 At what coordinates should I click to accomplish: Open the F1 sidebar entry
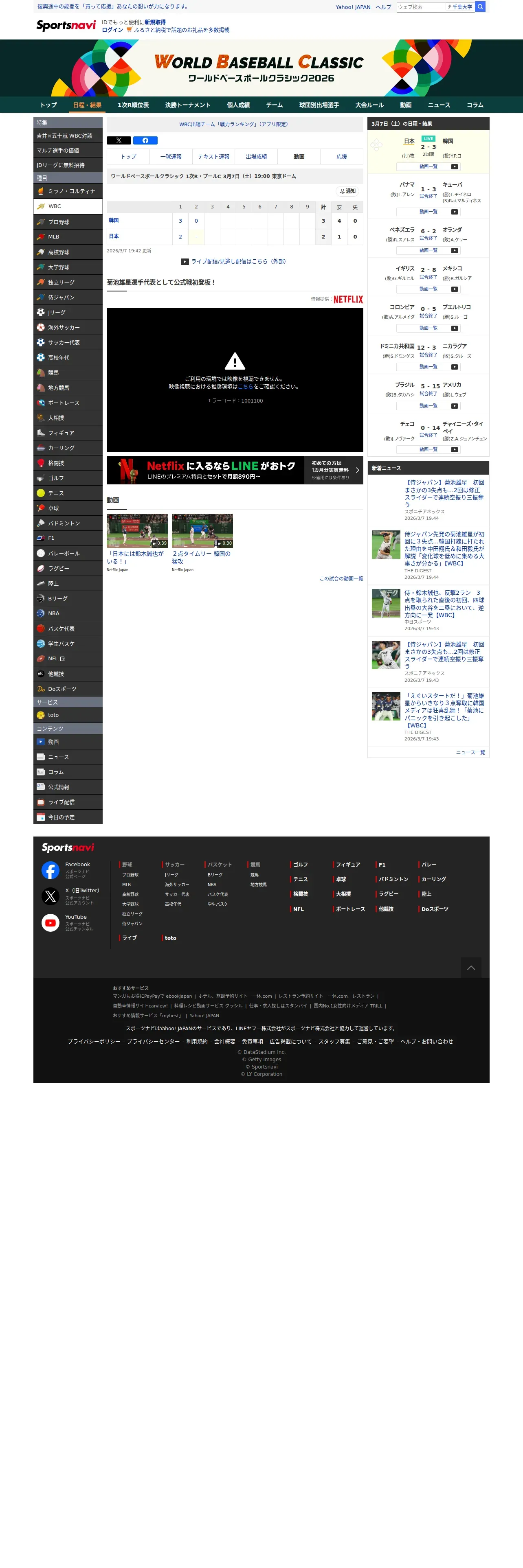pos(68,538)
